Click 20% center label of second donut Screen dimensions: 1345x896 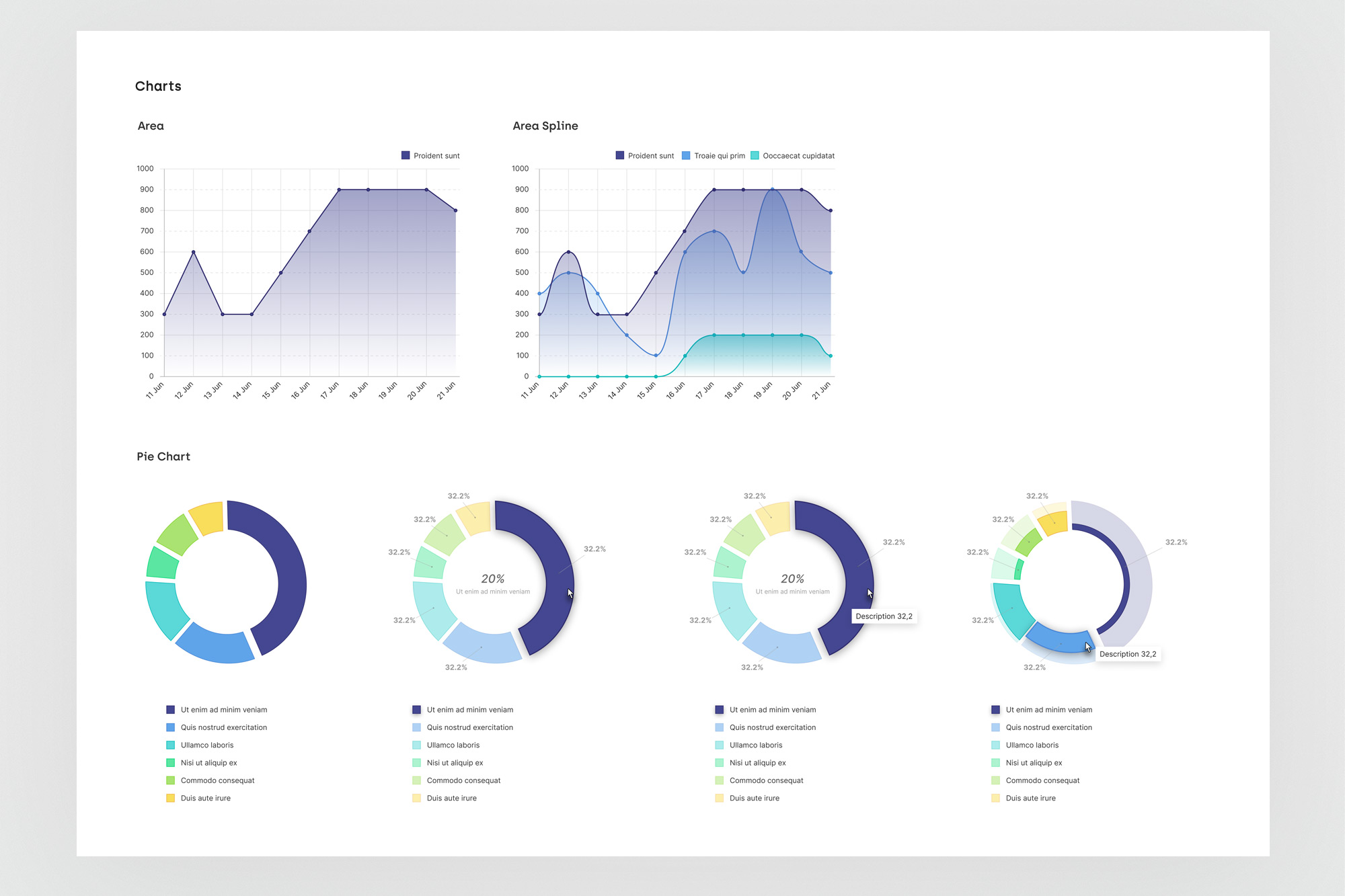(492, 579)
